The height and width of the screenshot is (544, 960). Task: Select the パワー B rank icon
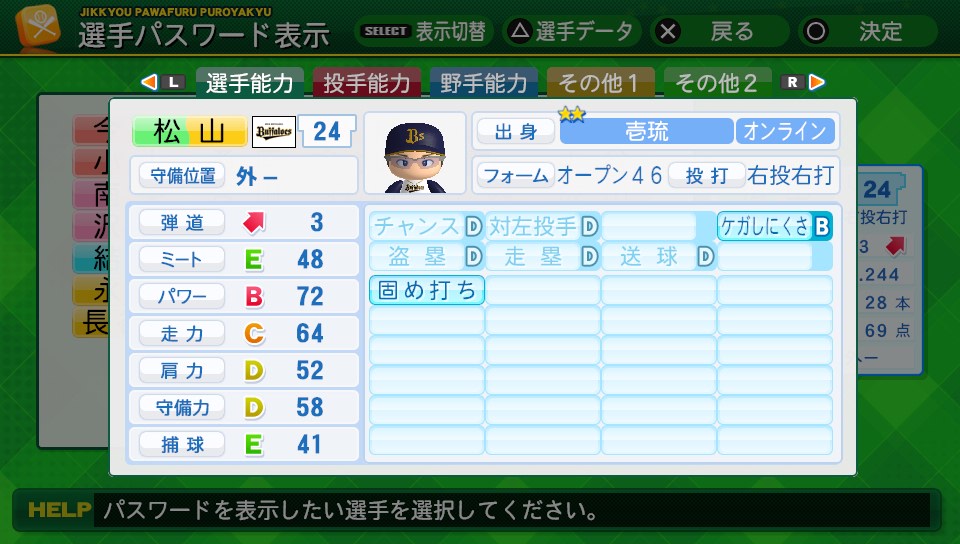254,296
